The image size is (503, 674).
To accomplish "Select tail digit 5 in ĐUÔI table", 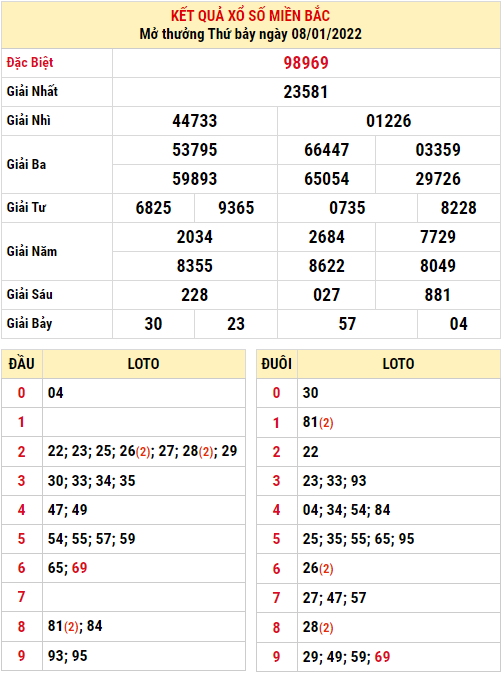I will point(276,539).
